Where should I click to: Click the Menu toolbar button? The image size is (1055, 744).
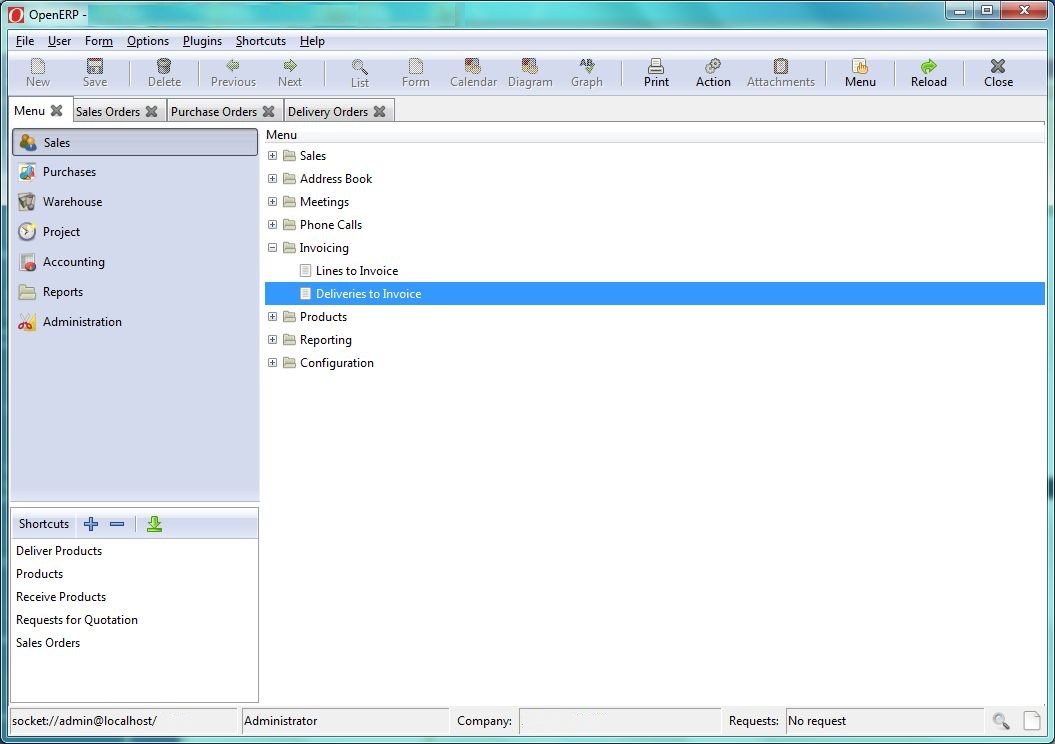pos(860,73)
